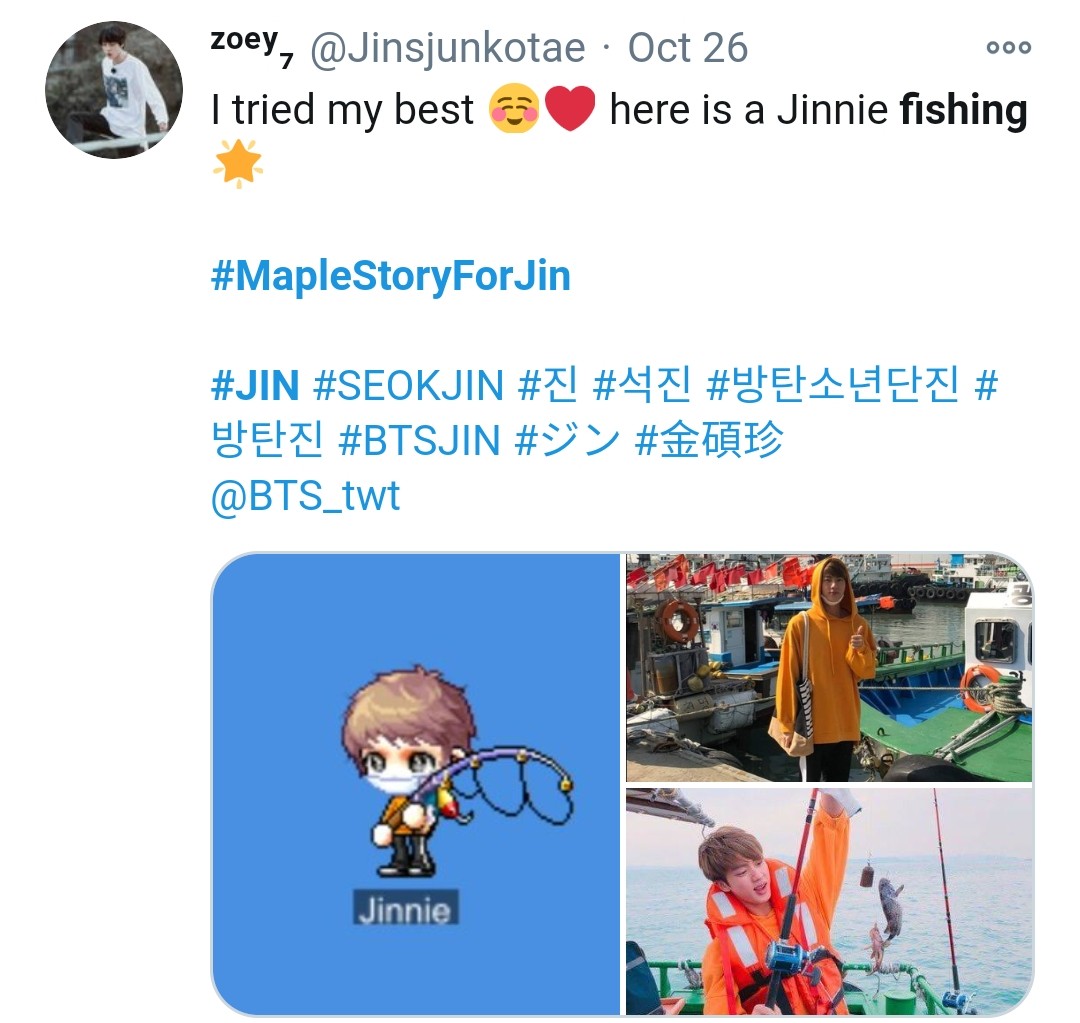1080x1023 pixels.
Task: Open the #방탄소년단진 hashtag
Action: pyautogui.click(x=833, y=384)
